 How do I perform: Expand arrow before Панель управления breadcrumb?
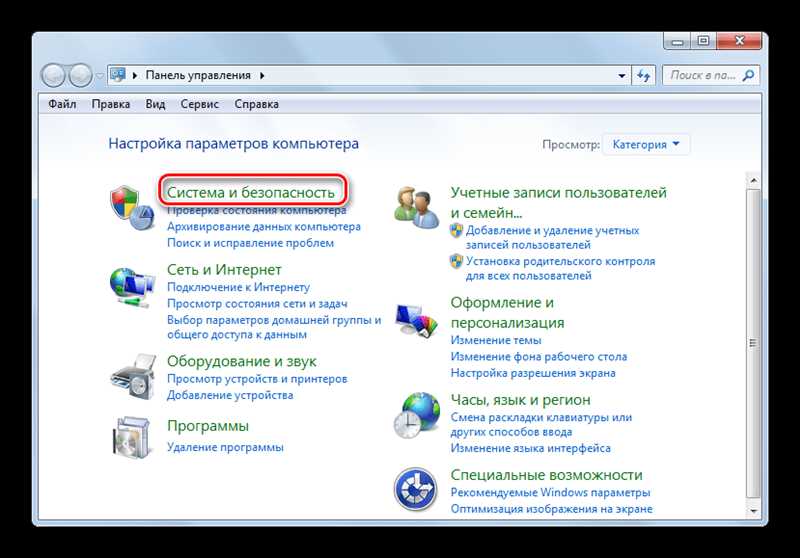[x=135, y=75]
